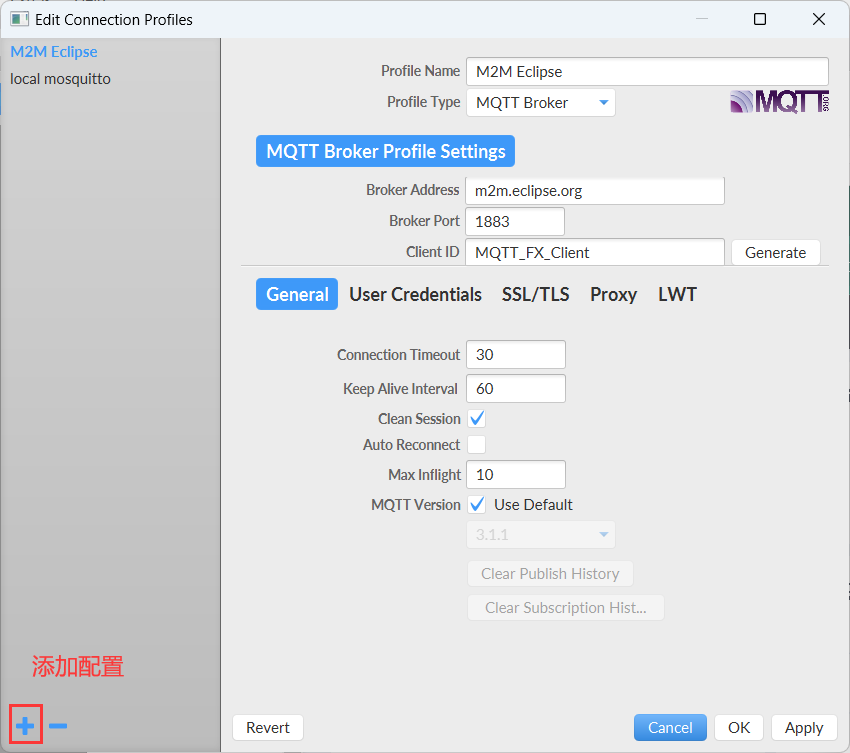850x753 pixels.
Task: Close the Edit Connection Profiles window
Action: (x=819, y=20)
